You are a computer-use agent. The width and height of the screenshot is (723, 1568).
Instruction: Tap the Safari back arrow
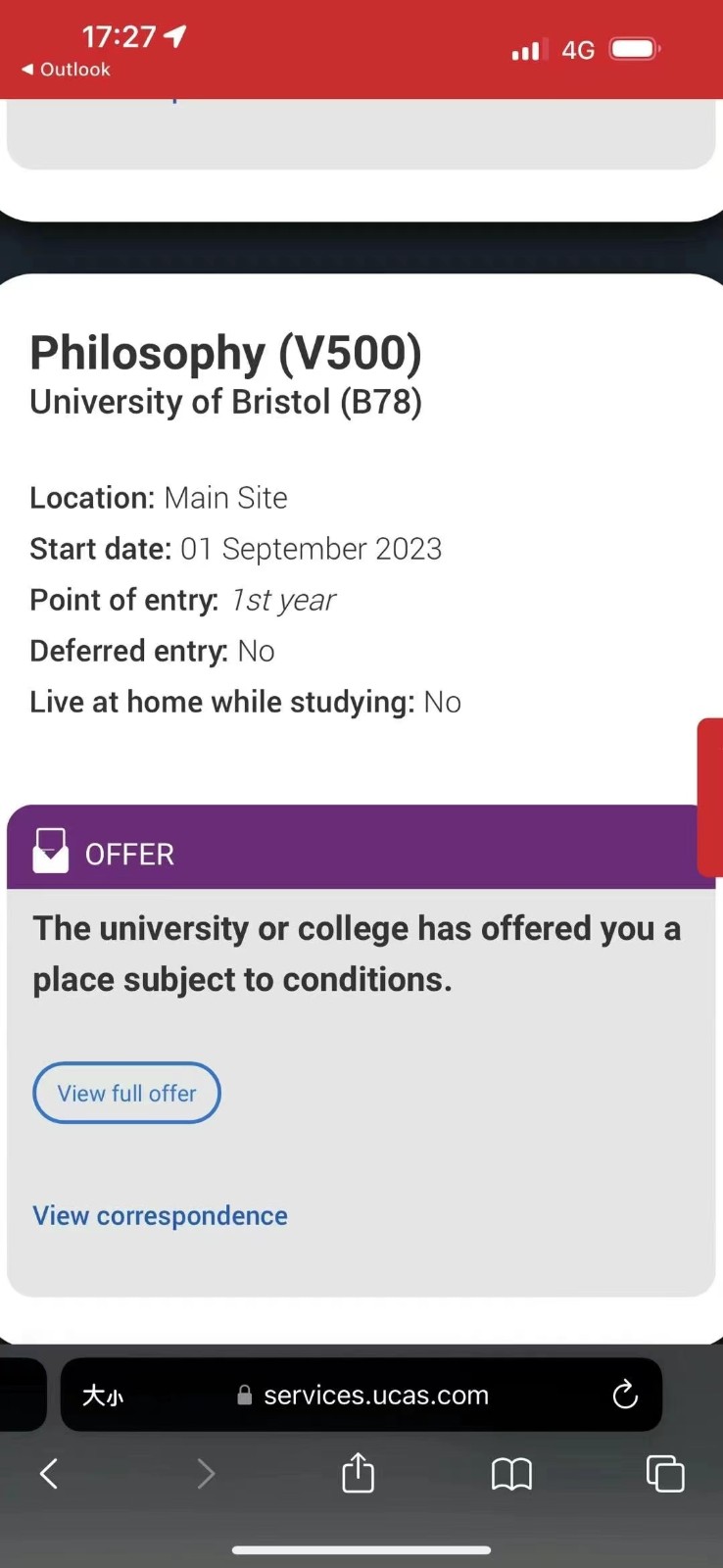49,1473
